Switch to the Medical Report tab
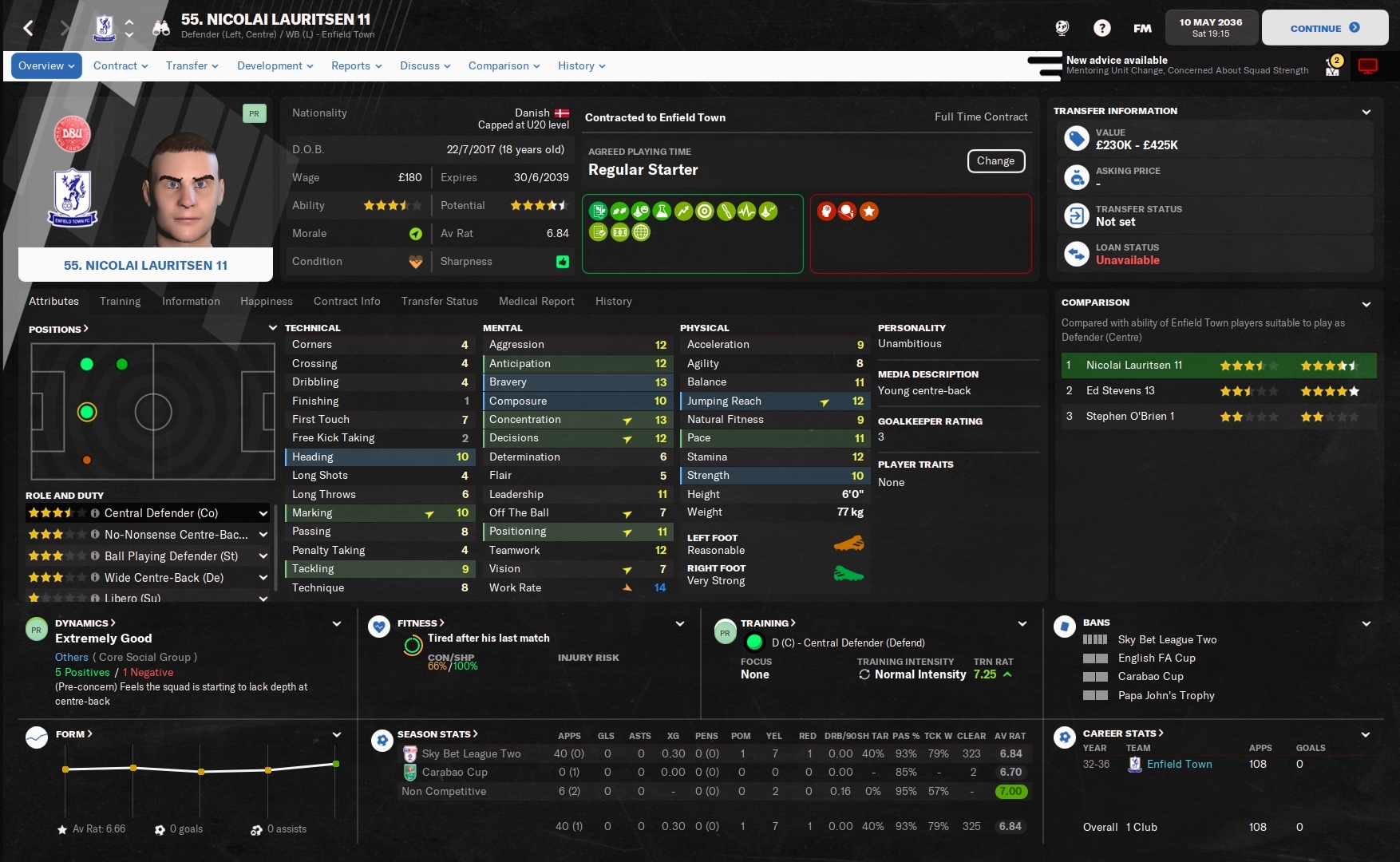This screenshot has height=862, width=1400. point(536,302)
